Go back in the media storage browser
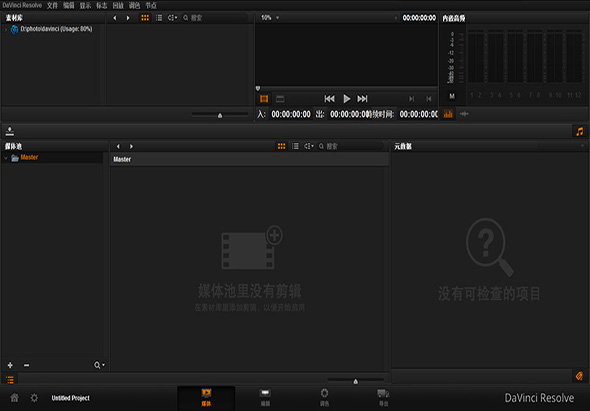 [115, 18]
